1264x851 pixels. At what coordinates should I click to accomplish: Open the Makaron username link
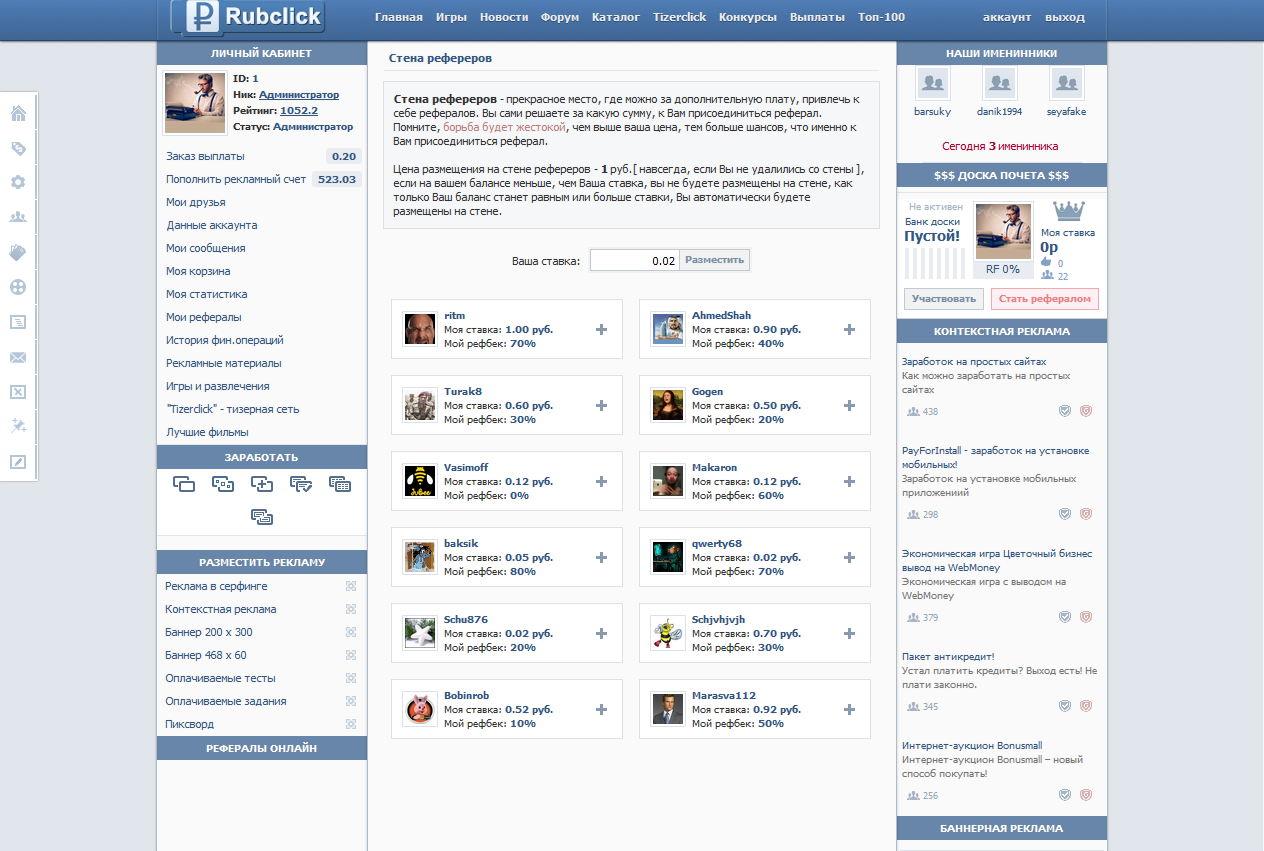click(714, 467)
